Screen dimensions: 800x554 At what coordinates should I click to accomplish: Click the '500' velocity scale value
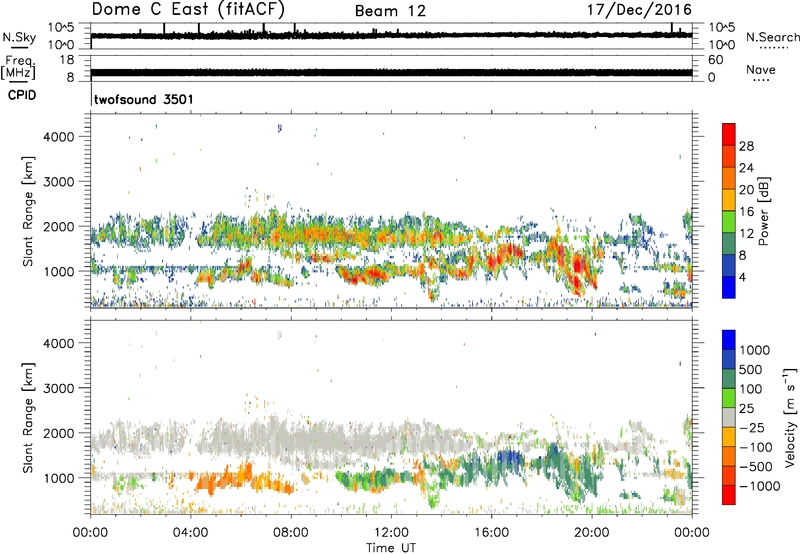(751, 369)
